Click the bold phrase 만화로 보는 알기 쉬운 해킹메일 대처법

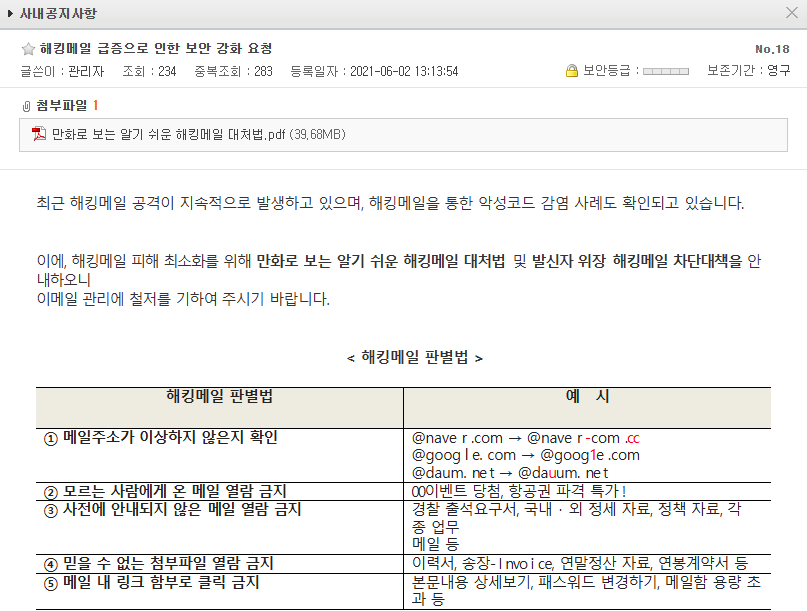point(381,261)
